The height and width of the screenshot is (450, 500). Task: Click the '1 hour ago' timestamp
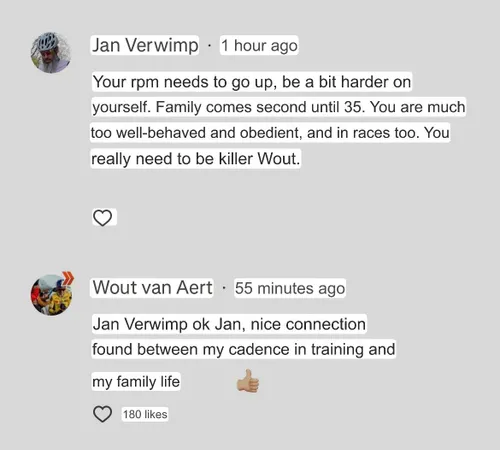point(259,45)
